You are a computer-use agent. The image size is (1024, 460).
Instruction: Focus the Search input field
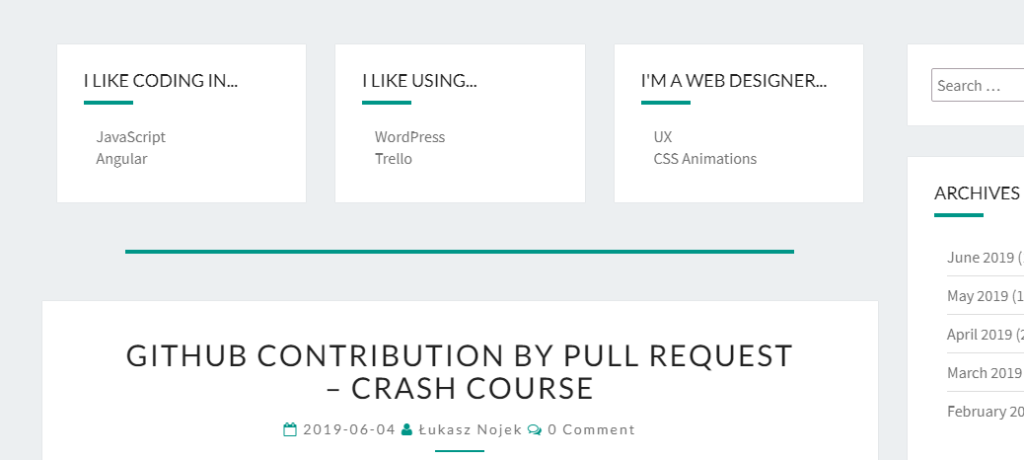point(978,85)
